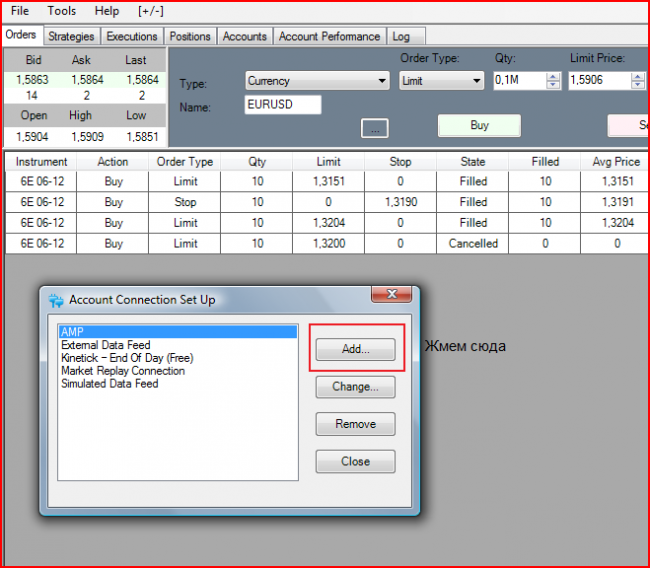650x568 pixels.
Task: Remove the selected connection
Action: coord(355,424)
